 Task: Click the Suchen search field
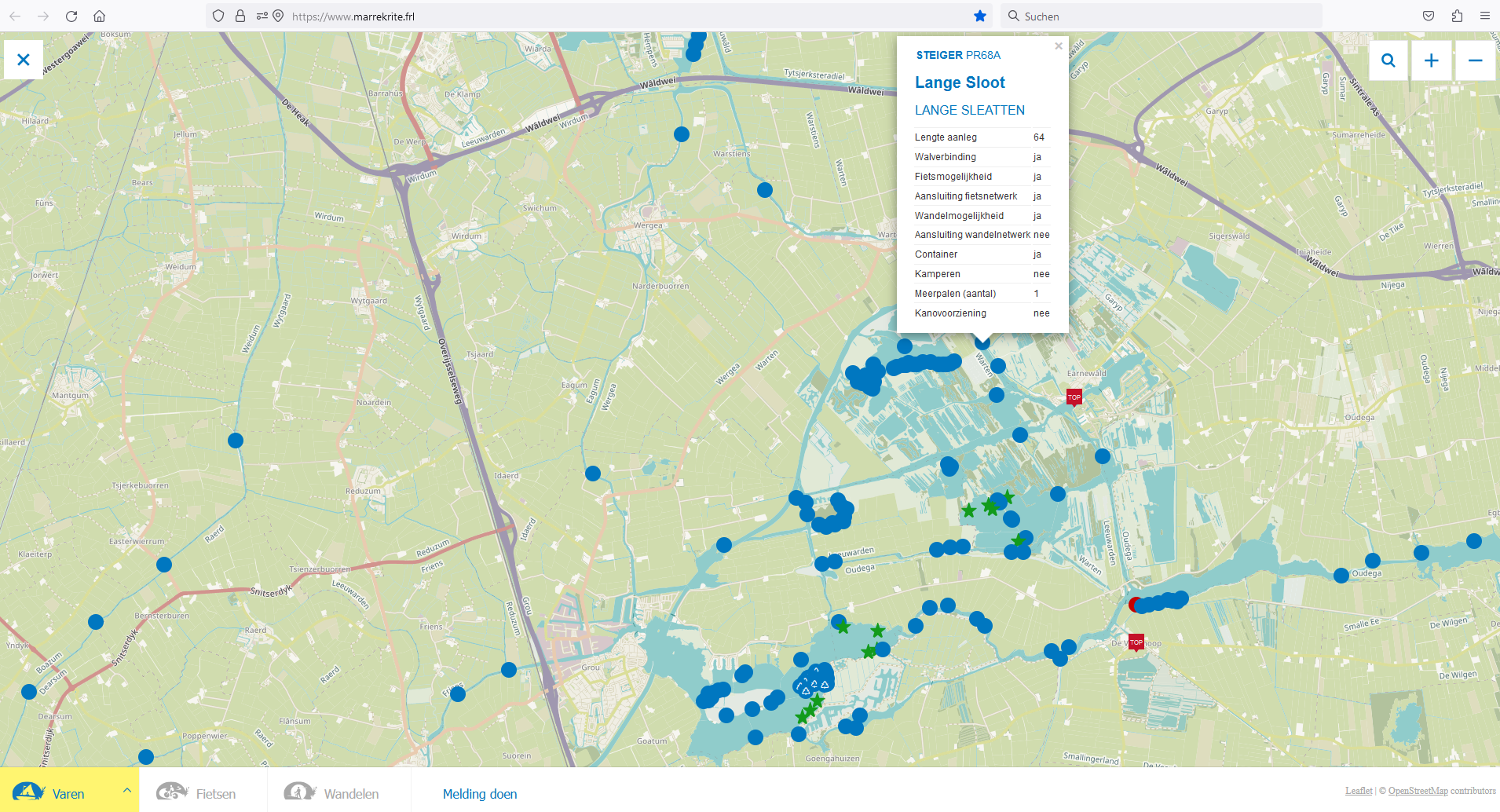tap(1162, 16)
